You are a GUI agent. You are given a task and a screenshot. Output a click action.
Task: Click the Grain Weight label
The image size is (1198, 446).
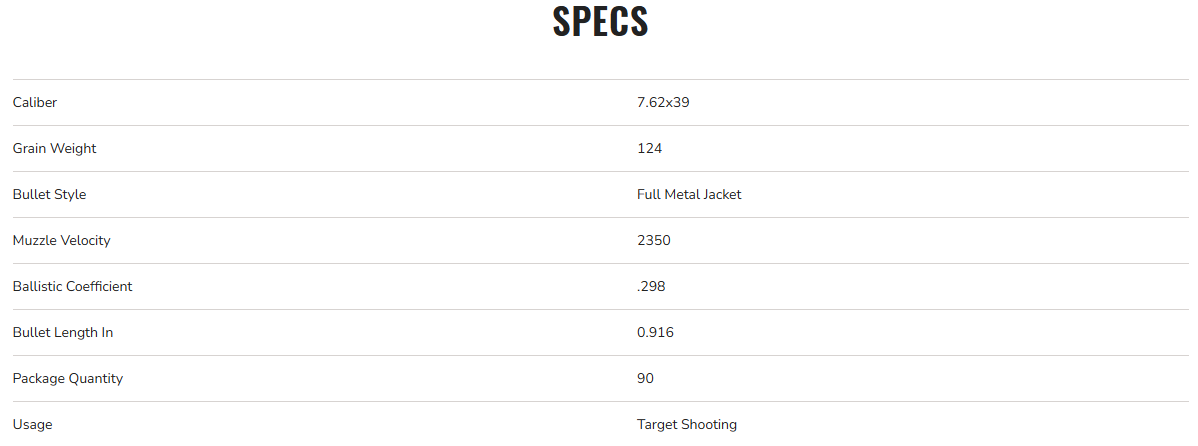coord(55,148)
